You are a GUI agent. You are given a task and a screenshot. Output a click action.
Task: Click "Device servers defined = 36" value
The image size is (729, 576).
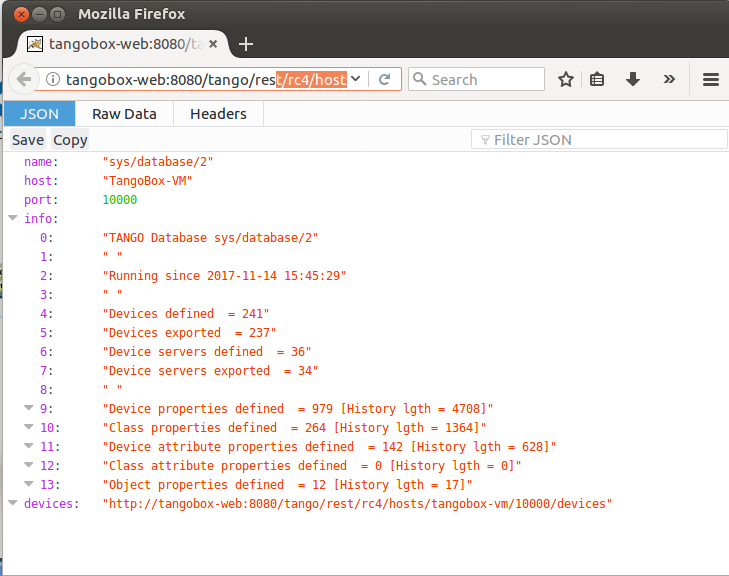tap(207, 352)
